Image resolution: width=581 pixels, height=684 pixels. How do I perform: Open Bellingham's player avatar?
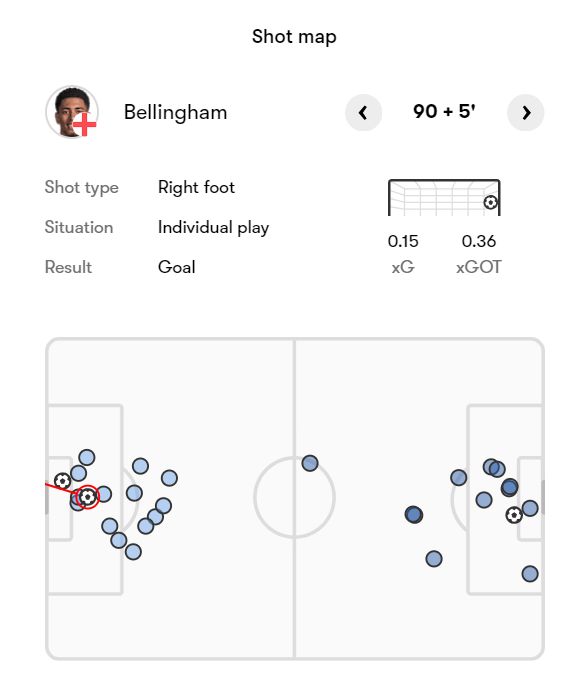pos(72,112)
